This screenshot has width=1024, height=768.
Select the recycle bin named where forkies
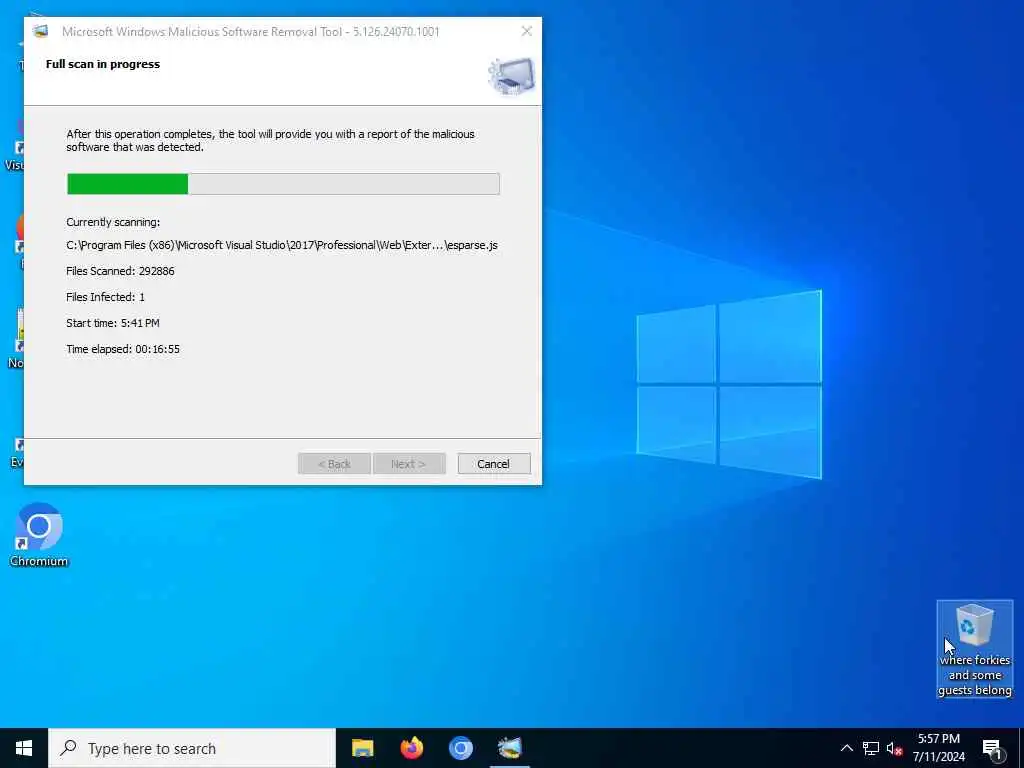point(974,649)
